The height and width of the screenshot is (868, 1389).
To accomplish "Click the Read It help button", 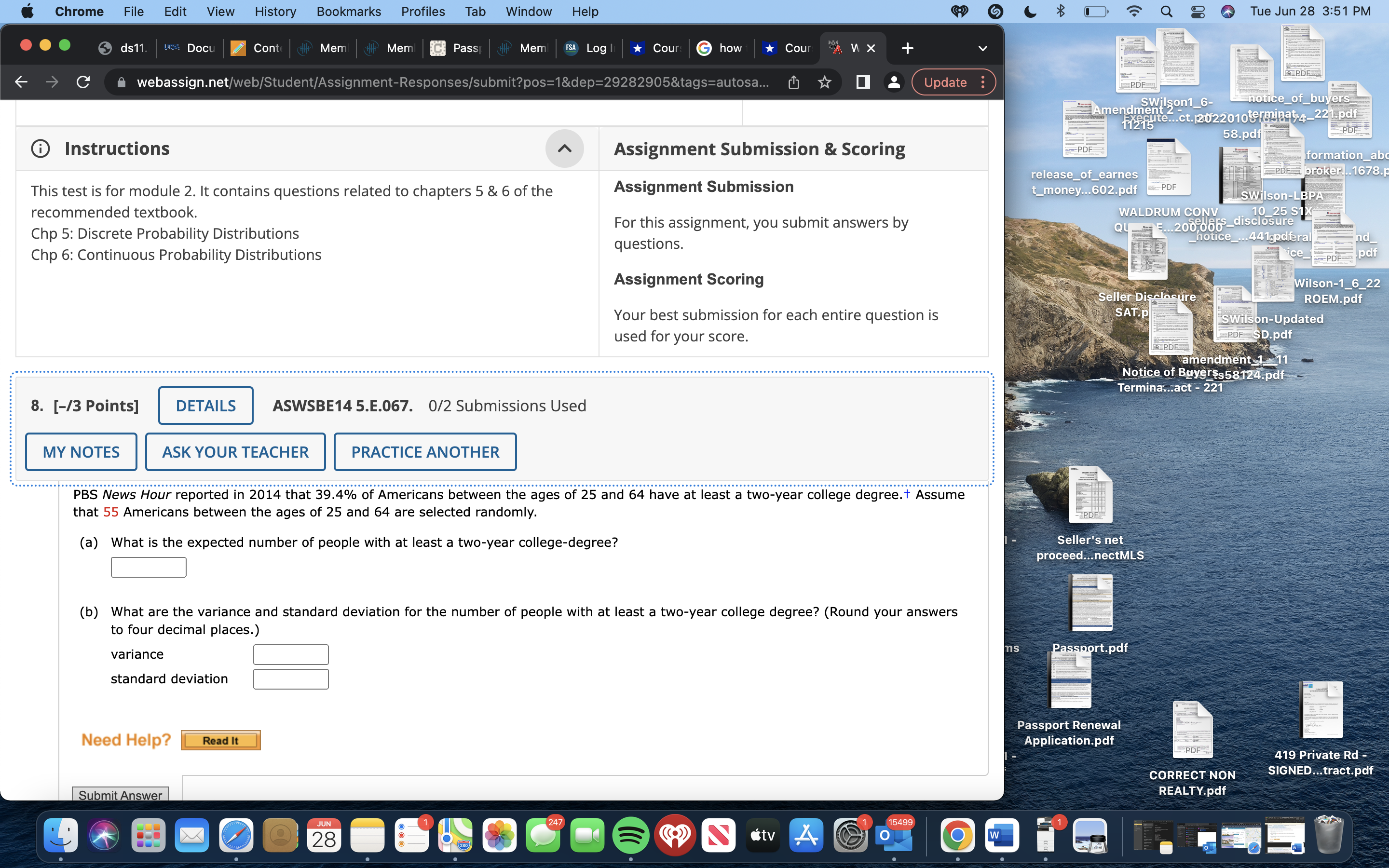I will click(221, 739).
